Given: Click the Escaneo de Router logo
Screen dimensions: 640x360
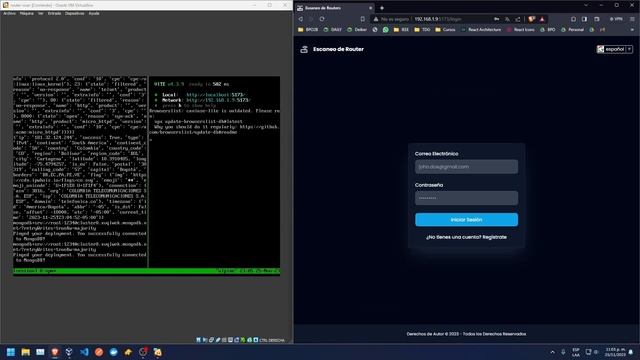Looking at the screenshot, I should point(332,49).
